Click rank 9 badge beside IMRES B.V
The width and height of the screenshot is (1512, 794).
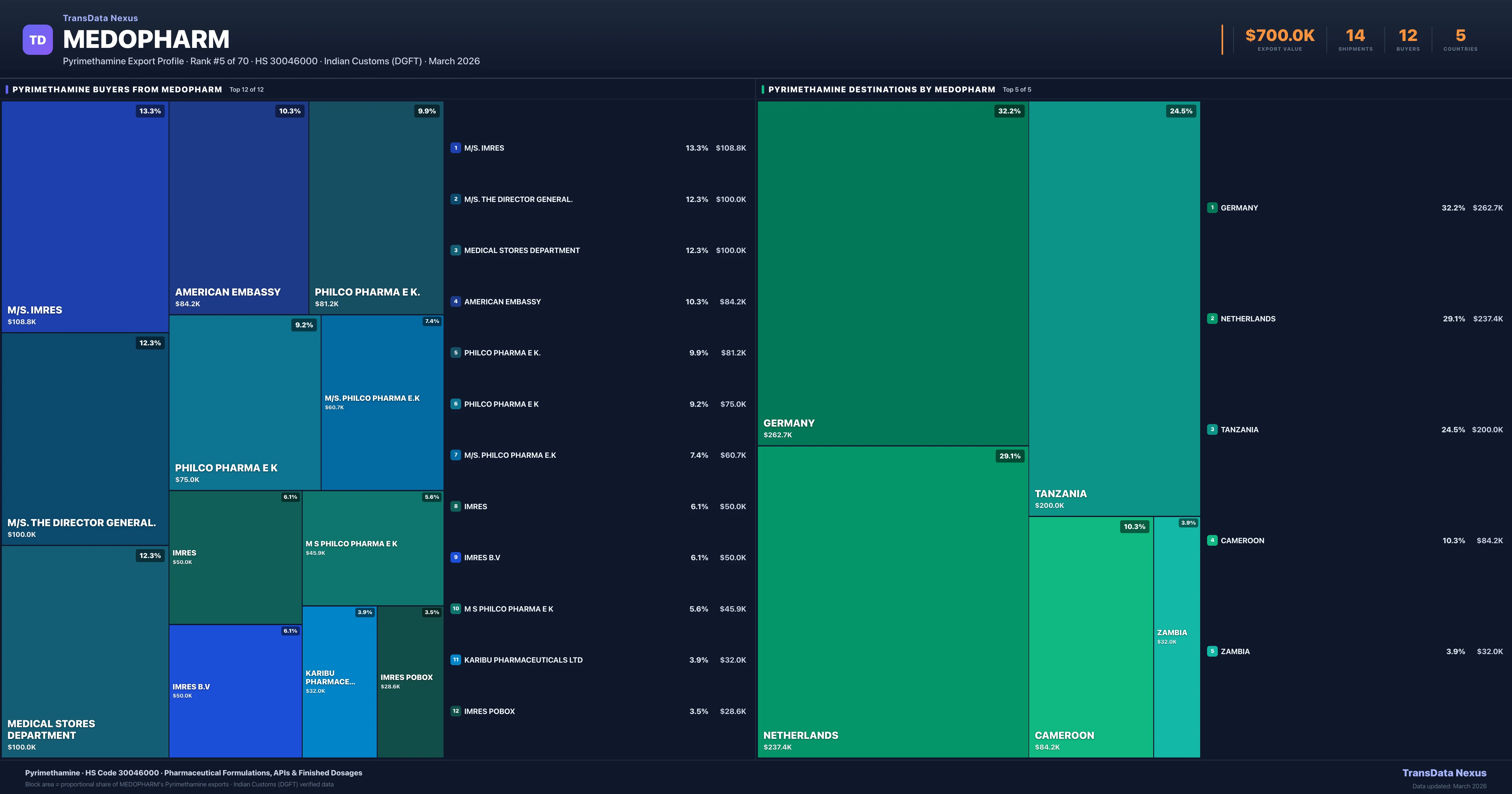(x=455, y=557)
